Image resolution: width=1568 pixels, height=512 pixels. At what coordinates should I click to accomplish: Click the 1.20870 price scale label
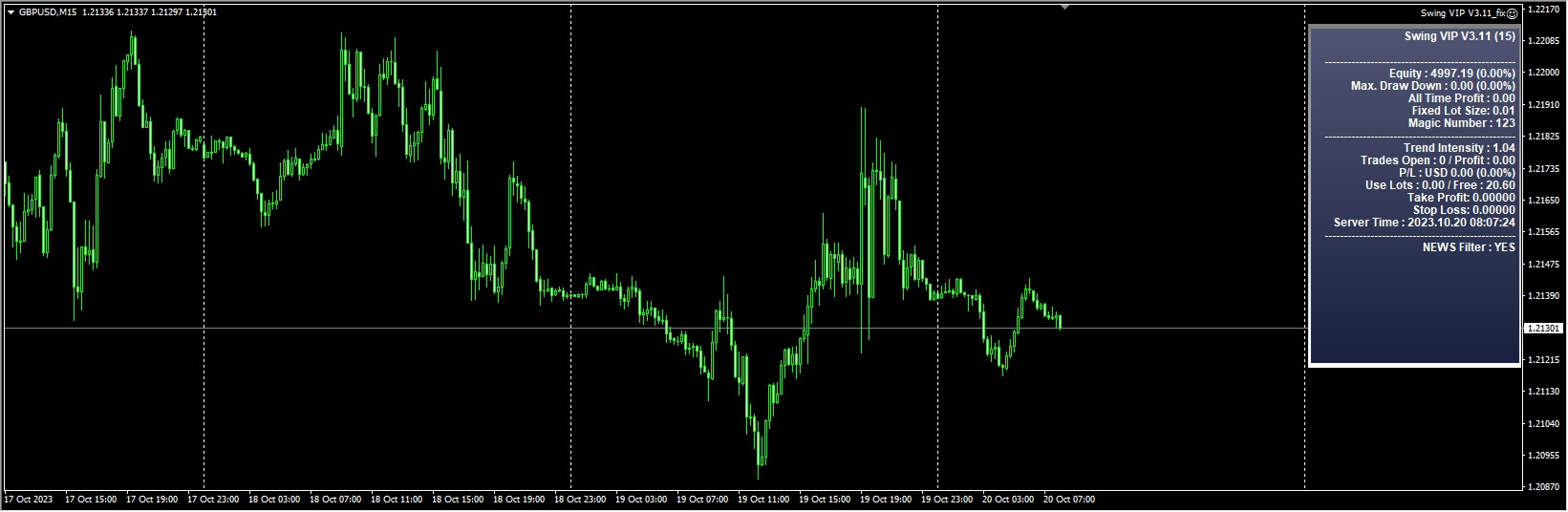click(1543, 488)
